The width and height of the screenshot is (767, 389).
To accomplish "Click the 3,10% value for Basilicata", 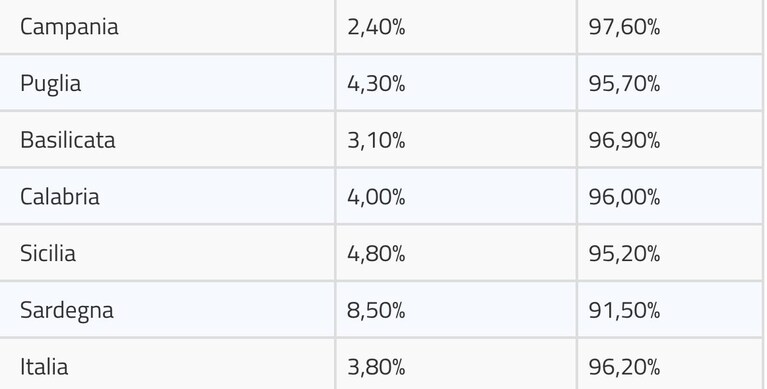I will (376, 140).
